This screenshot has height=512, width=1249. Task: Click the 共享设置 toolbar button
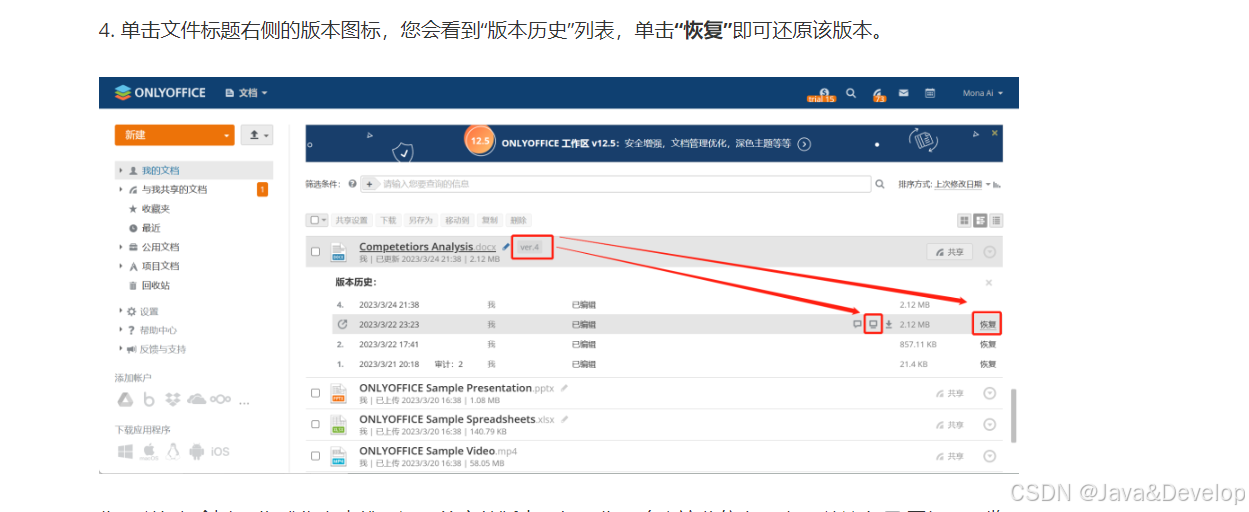pyautogui.click(x=351, y=220)
